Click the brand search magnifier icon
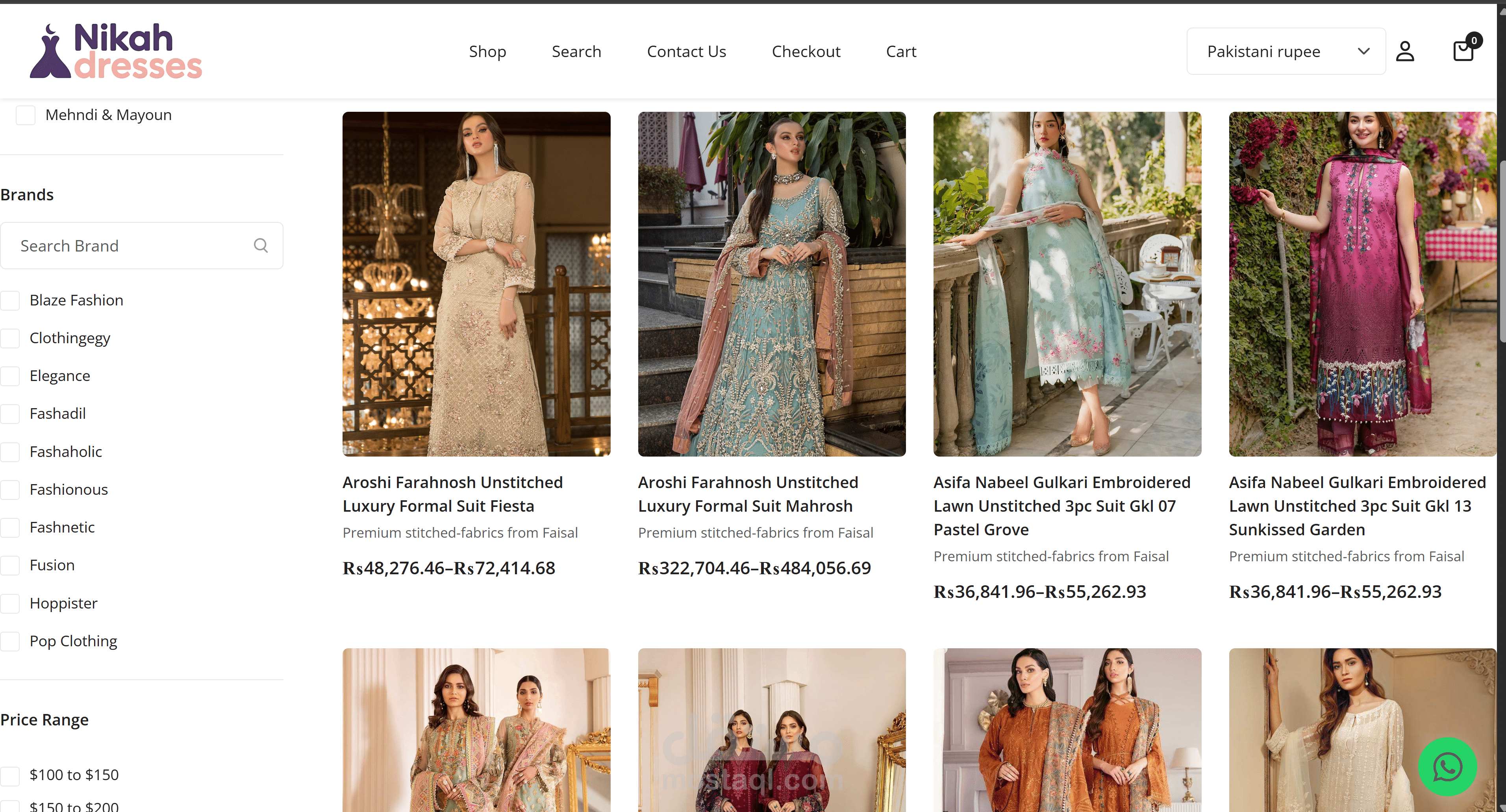The width and height of the screenshot is (1506, 812). coord(261,246)
